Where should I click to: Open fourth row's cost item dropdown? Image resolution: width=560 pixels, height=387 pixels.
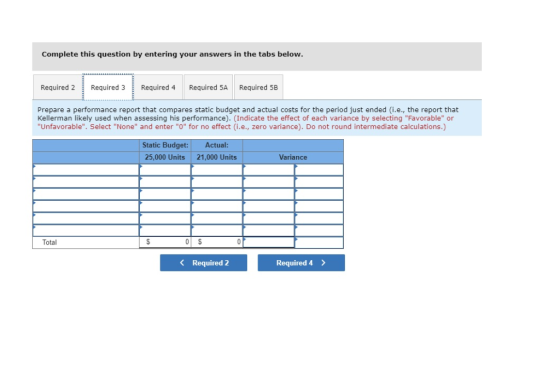(86, 206)
